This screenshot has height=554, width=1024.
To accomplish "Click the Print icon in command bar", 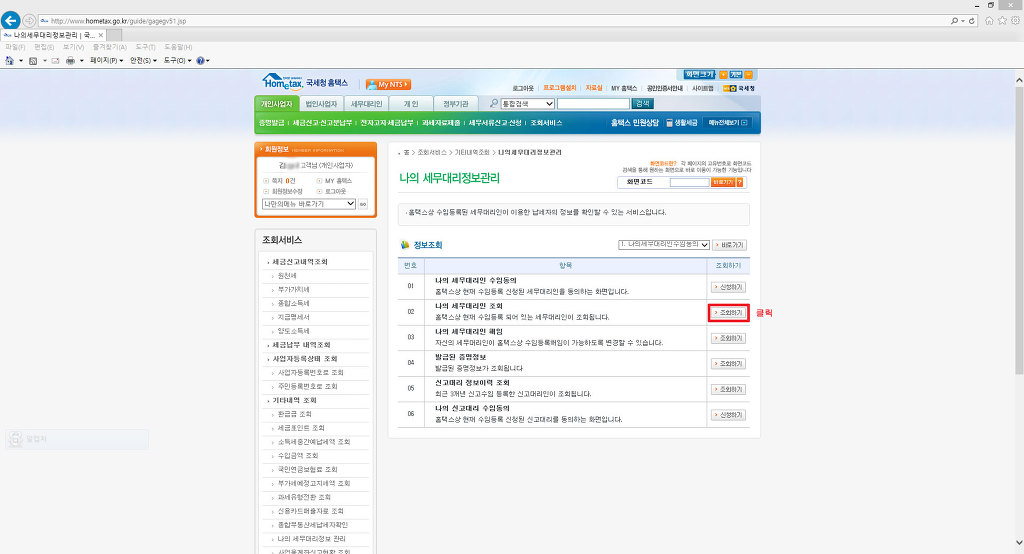I will [x=70, y=61].
